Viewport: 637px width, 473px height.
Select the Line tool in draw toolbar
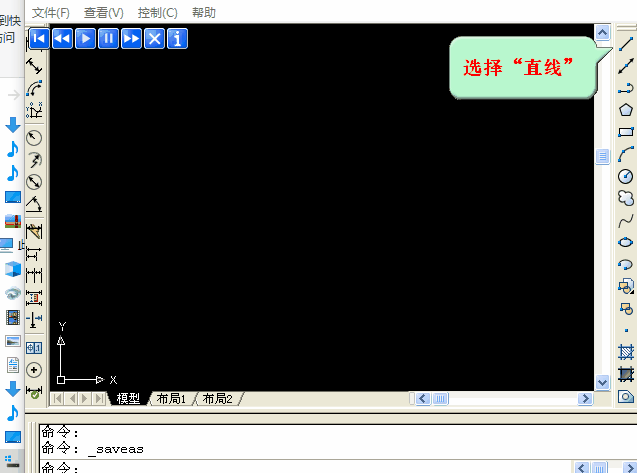tap(626, 44)
